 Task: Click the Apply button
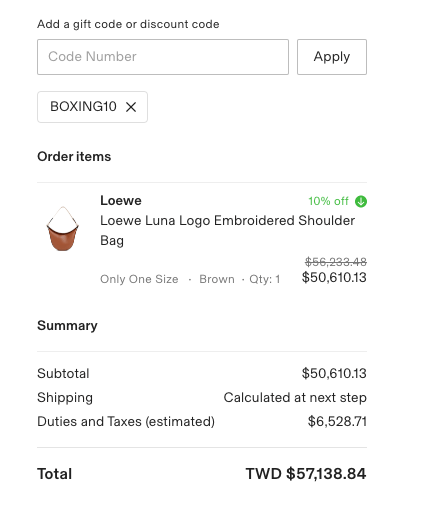[332, 57]
